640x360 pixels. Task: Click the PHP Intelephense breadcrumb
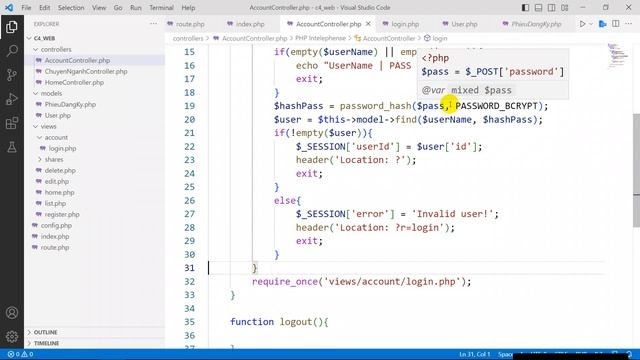pos(320,38)
